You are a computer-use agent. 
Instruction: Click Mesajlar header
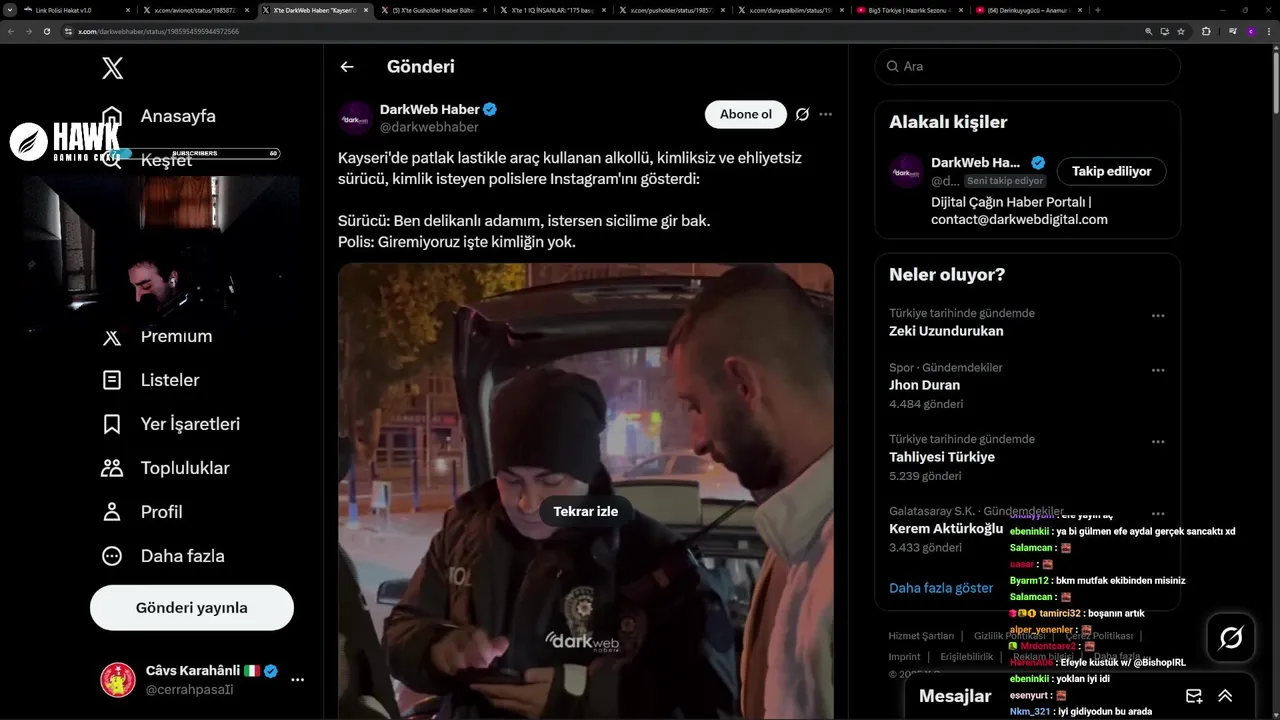[x=955, y=696]
